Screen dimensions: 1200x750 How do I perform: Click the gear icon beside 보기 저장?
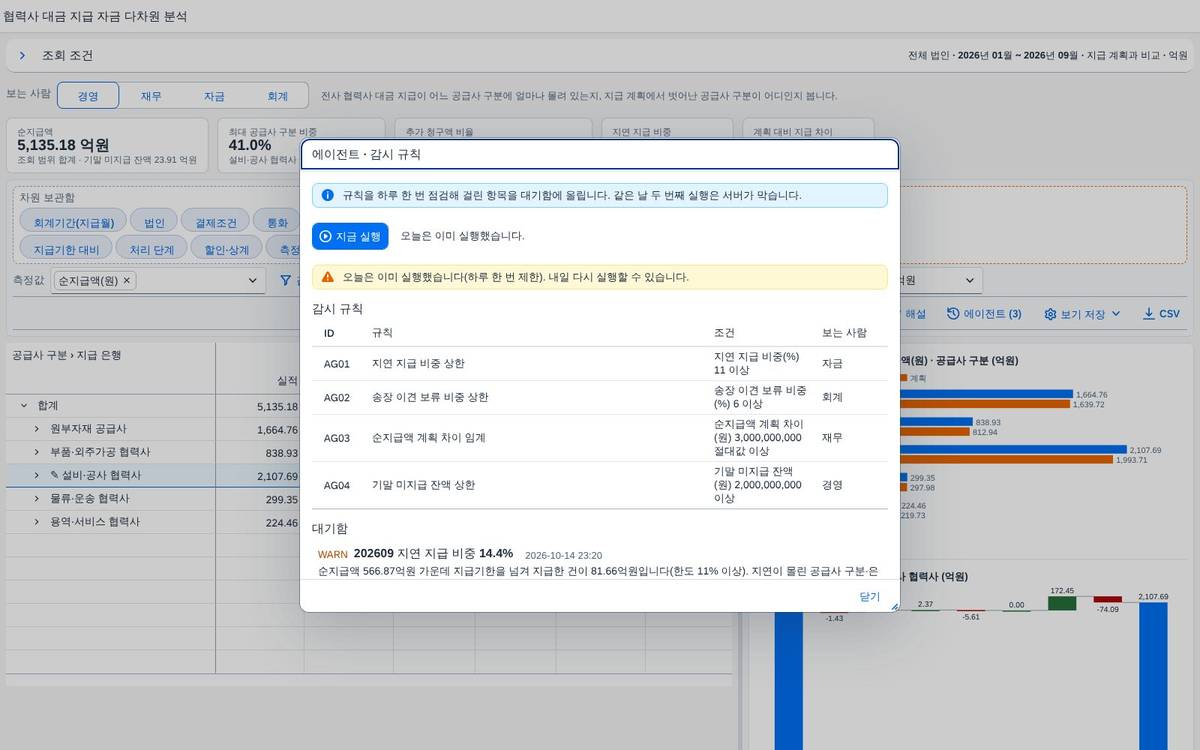tap(1050, 314)
